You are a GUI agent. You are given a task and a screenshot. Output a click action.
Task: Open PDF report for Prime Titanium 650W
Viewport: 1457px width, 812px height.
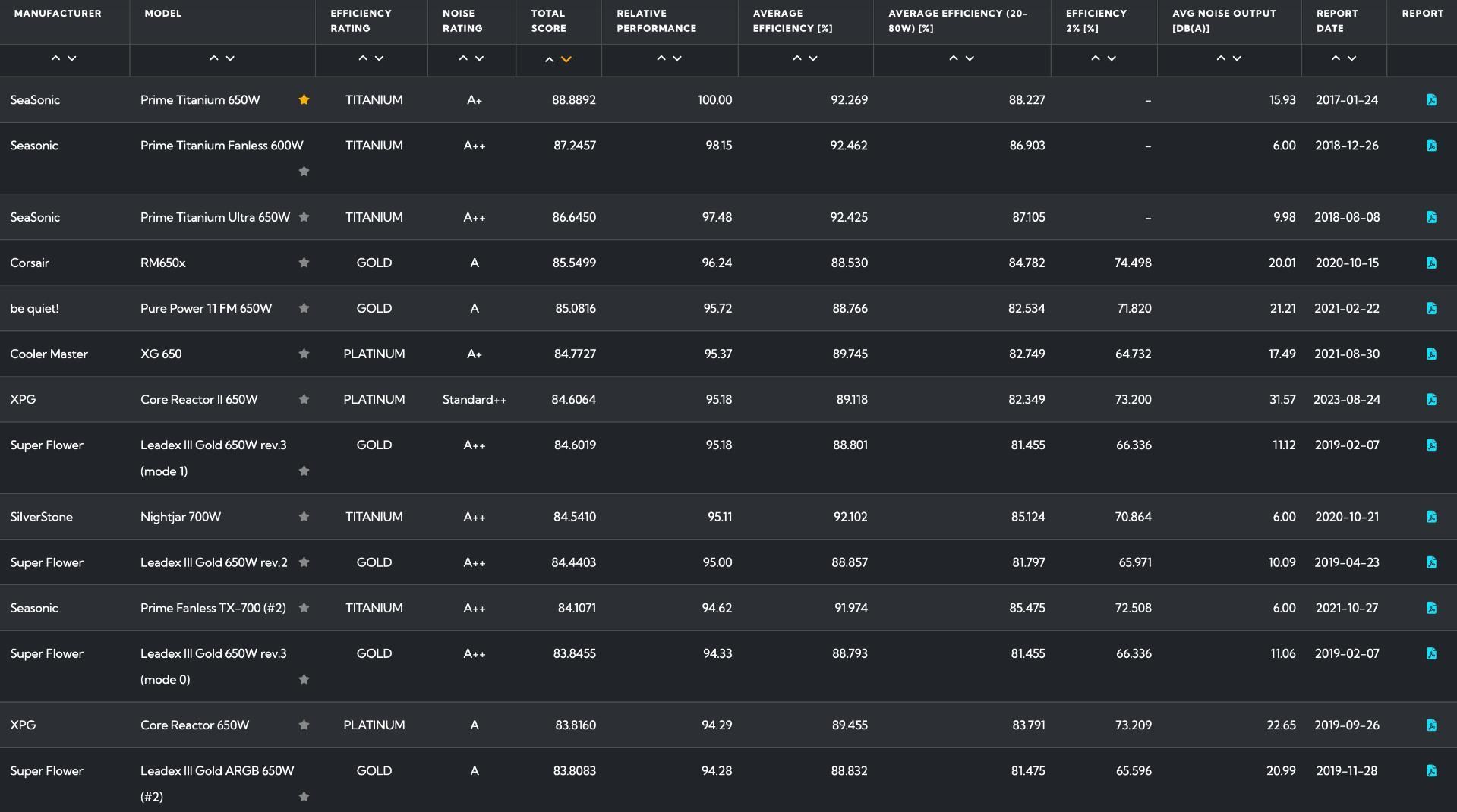tap(1431, 100)
